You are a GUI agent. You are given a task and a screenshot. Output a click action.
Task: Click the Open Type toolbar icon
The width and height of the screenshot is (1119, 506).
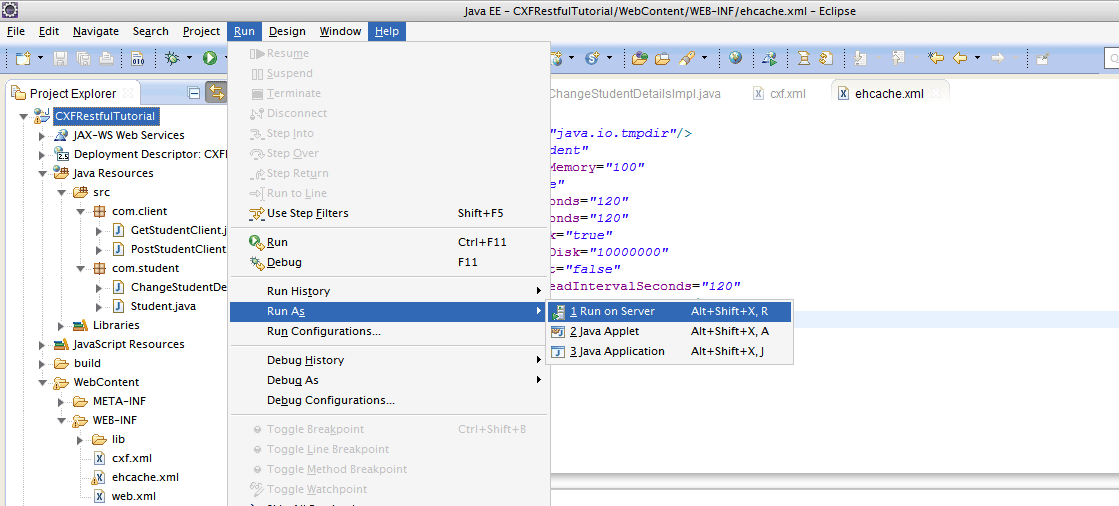tap(640, 58)
